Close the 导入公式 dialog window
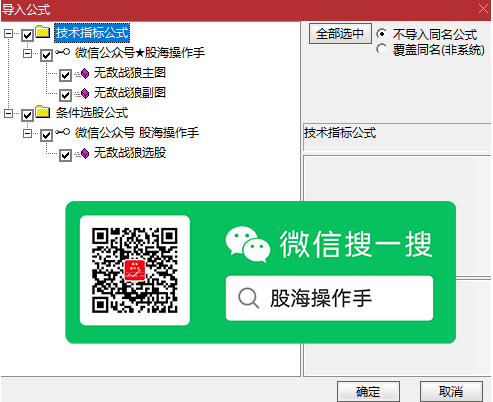The width and height of the screenshot is (493, 402). point(483,9)
